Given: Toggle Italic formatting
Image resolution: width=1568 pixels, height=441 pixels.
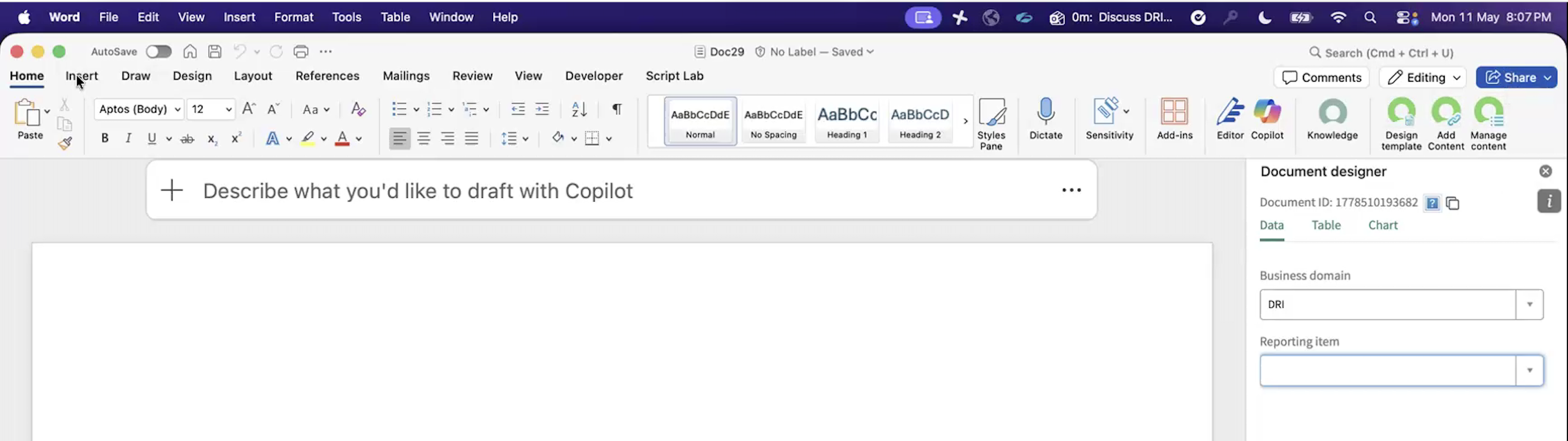Looking at the screenshot, I should (128, 138).
